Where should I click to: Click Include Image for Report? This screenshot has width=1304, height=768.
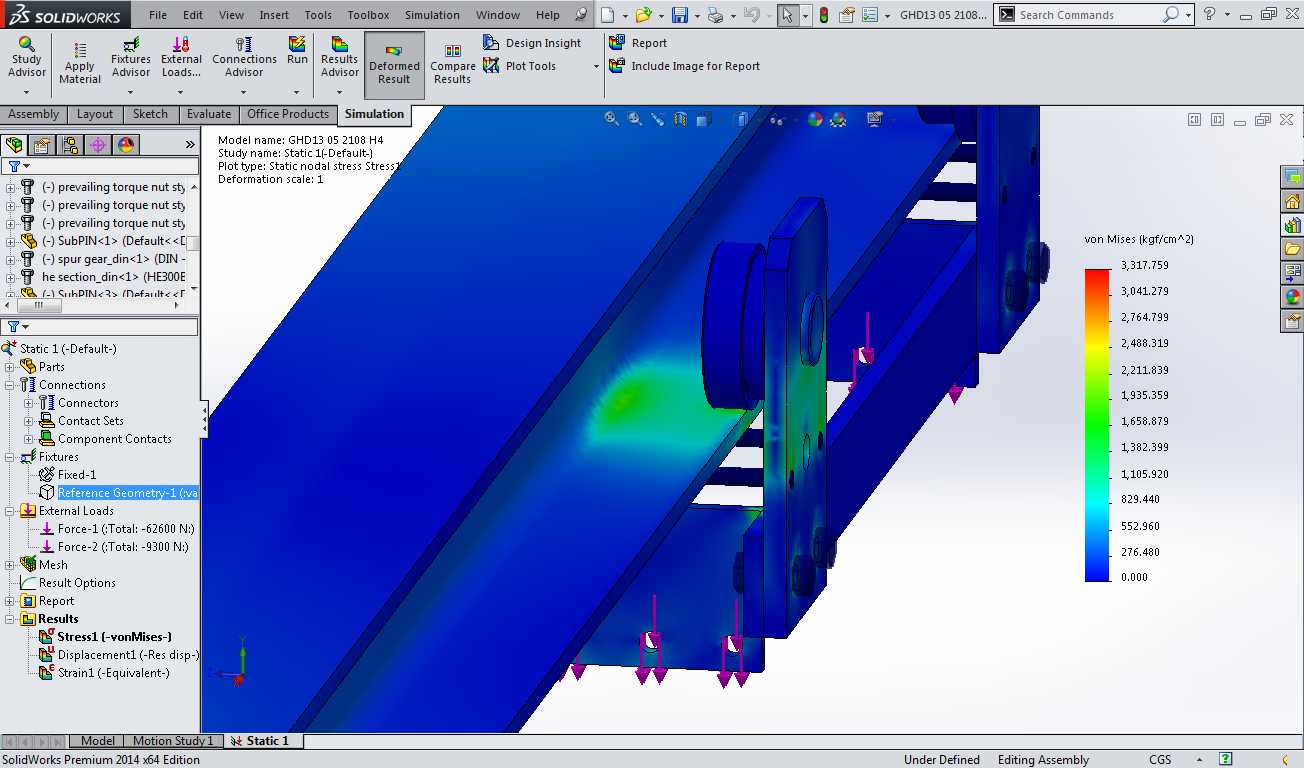684,66
